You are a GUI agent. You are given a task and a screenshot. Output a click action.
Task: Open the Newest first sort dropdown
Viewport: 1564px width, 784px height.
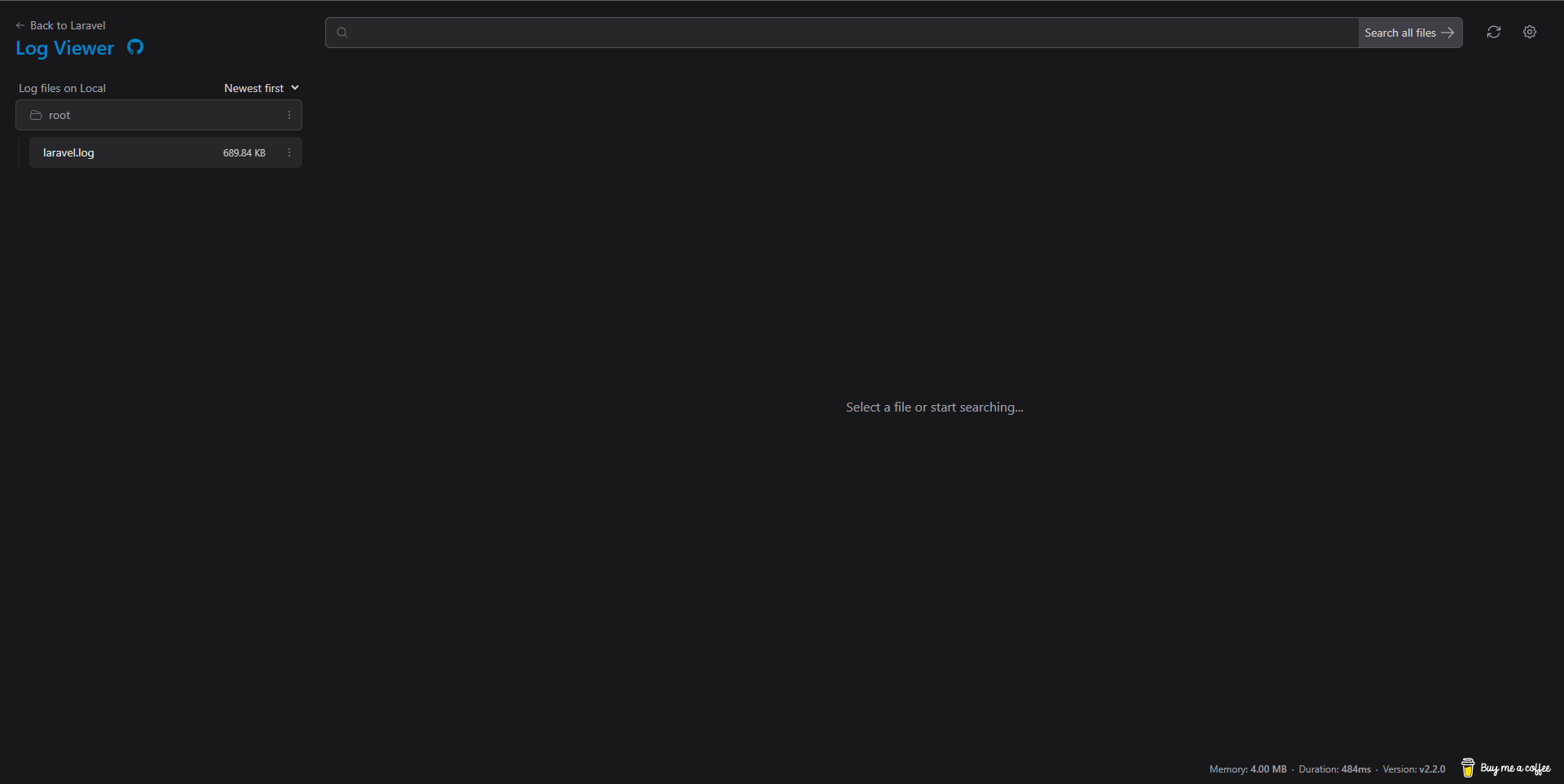pos(262,88)
